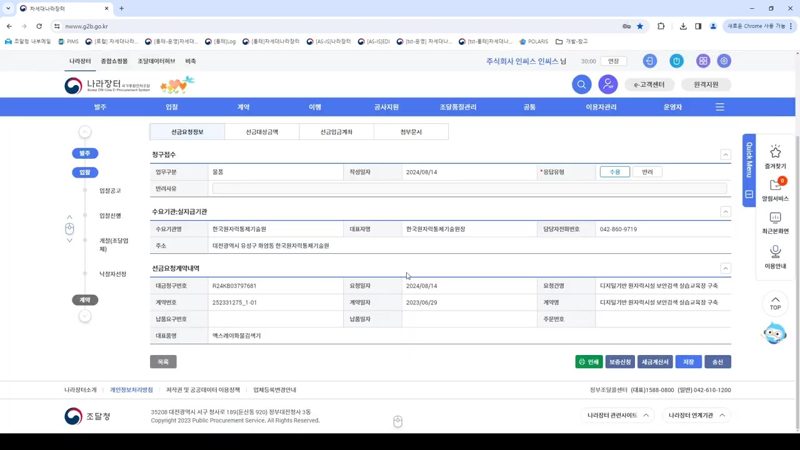The image size is (800, 450).
Task: Select 계약 step in left sidebar
Action: [85, 300]
